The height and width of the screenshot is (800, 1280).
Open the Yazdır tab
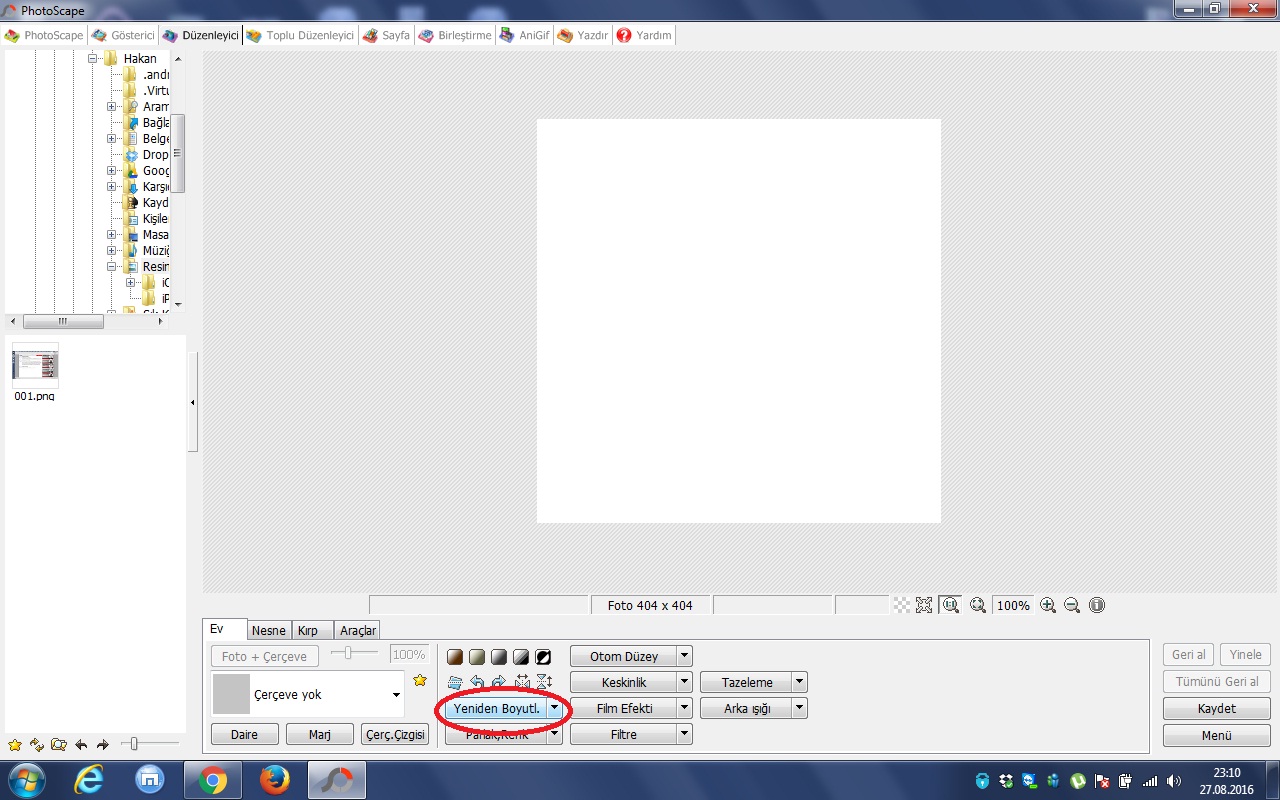tap(583, 35)
